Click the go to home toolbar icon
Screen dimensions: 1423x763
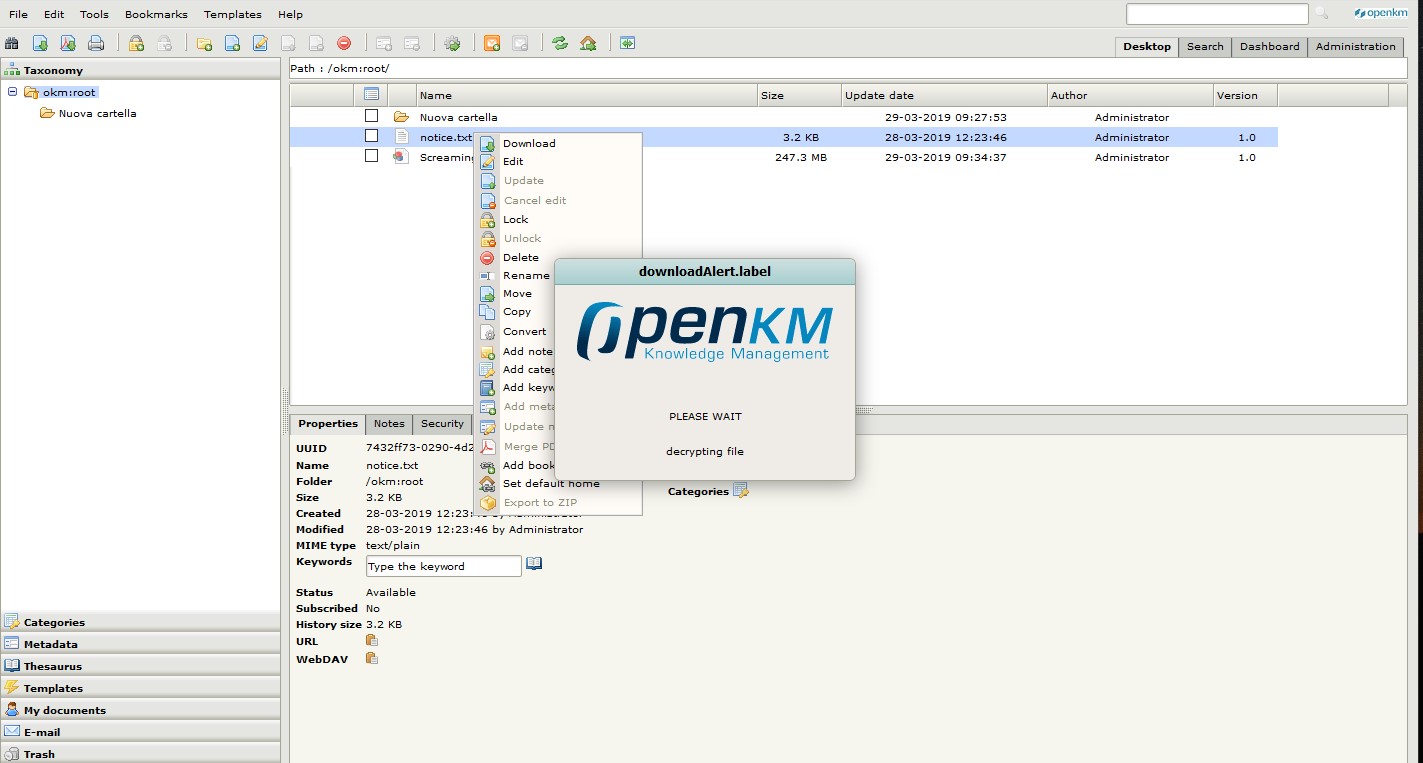pyautogui.click(x=588, y=43)
